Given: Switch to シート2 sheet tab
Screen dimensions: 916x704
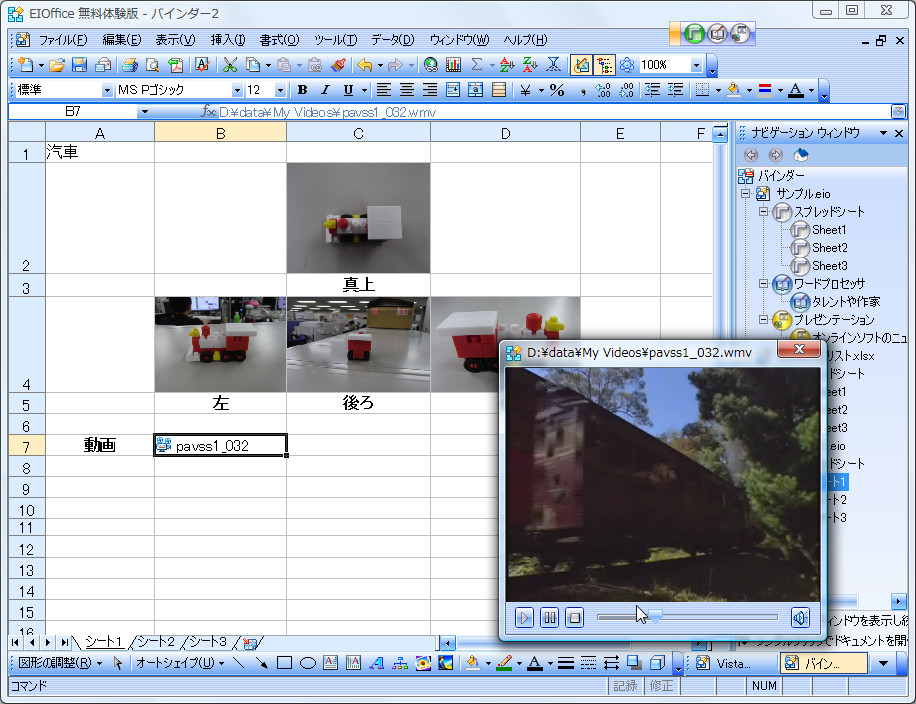Looking at the screenshot, I should coord(155,641).
